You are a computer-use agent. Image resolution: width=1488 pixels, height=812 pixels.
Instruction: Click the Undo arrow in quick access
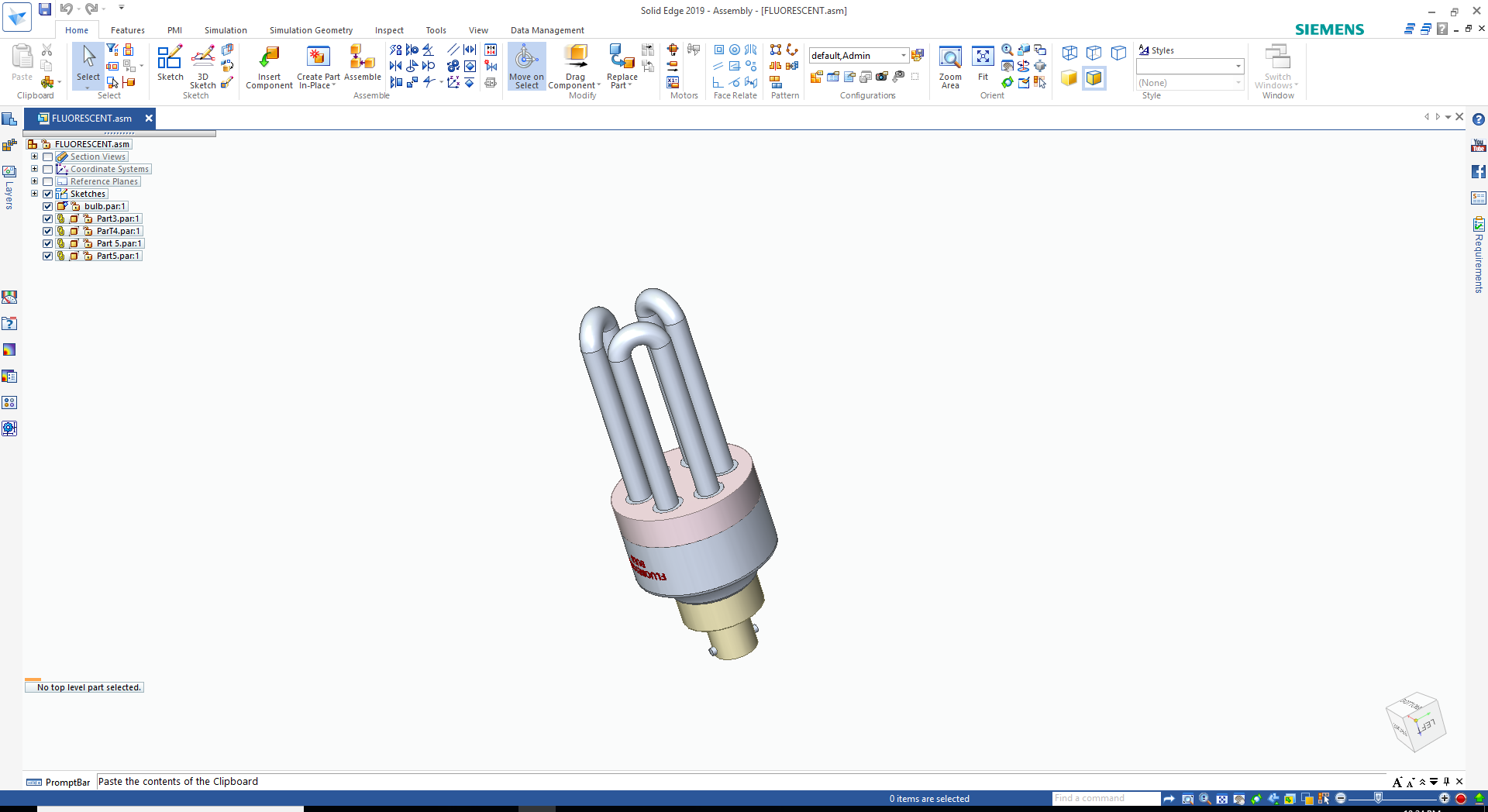coord(67,9)
